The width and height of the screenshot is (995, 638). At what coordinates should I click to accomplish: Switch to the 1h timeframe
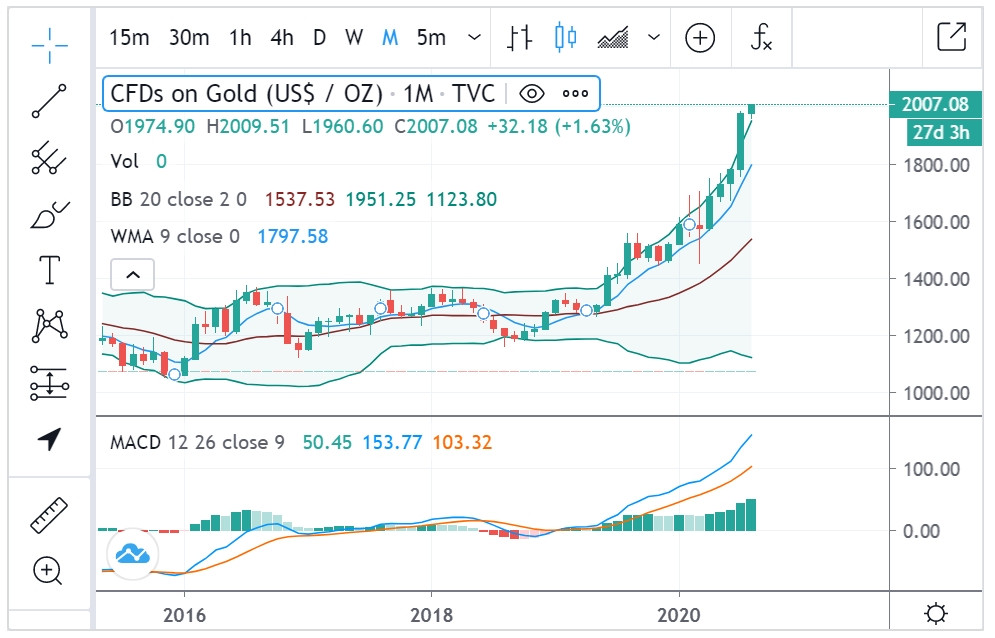point(240,38)
